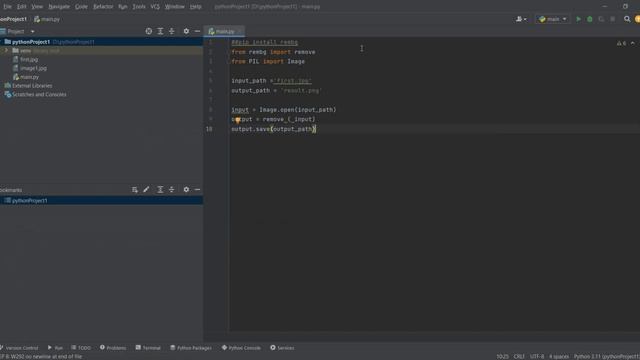This screenshot has height=360, width=640.
Task: Click 4 spaces indent setting
Action: click(559, 356)
